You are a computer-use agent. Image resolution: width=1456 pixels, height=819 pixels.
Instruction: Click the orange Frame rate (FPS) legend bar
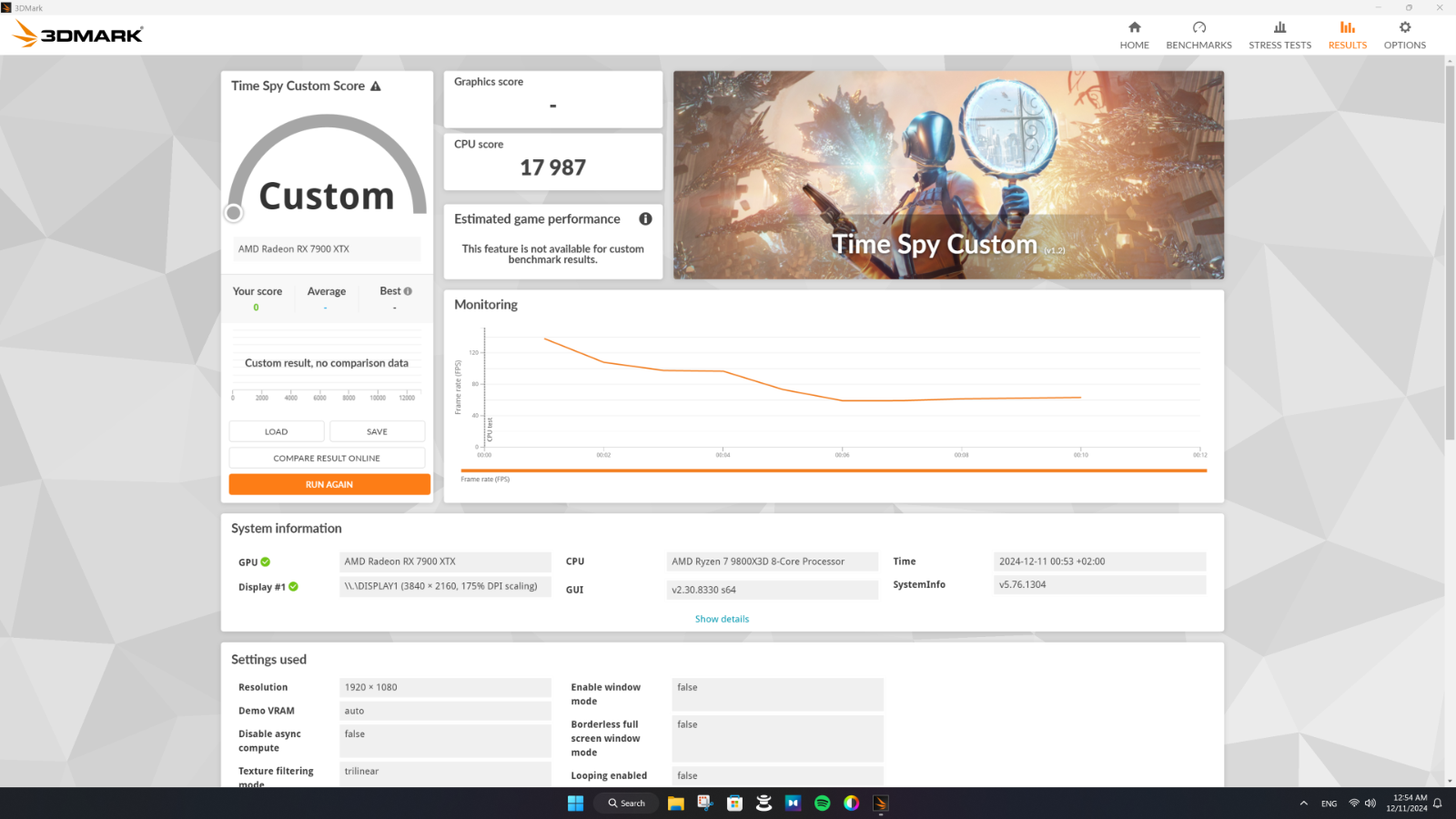click(x=834, y=470)
